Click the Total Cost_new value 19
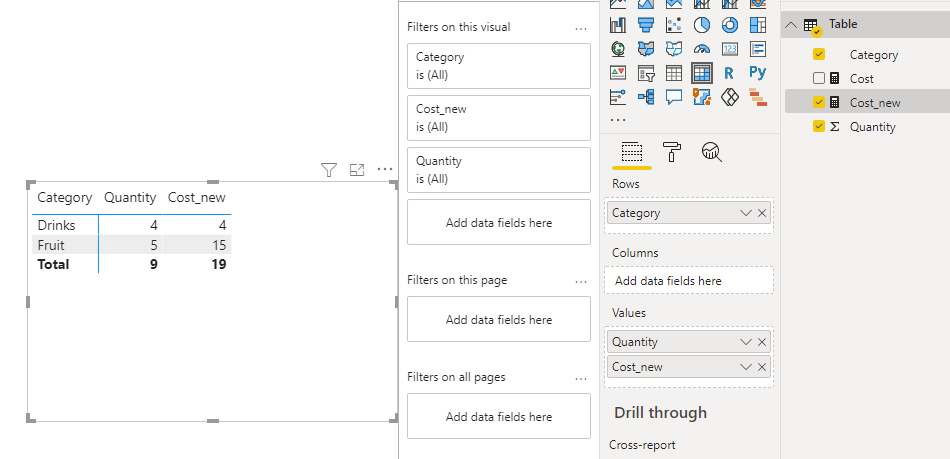The image size is (950, 459). [219, 265]
